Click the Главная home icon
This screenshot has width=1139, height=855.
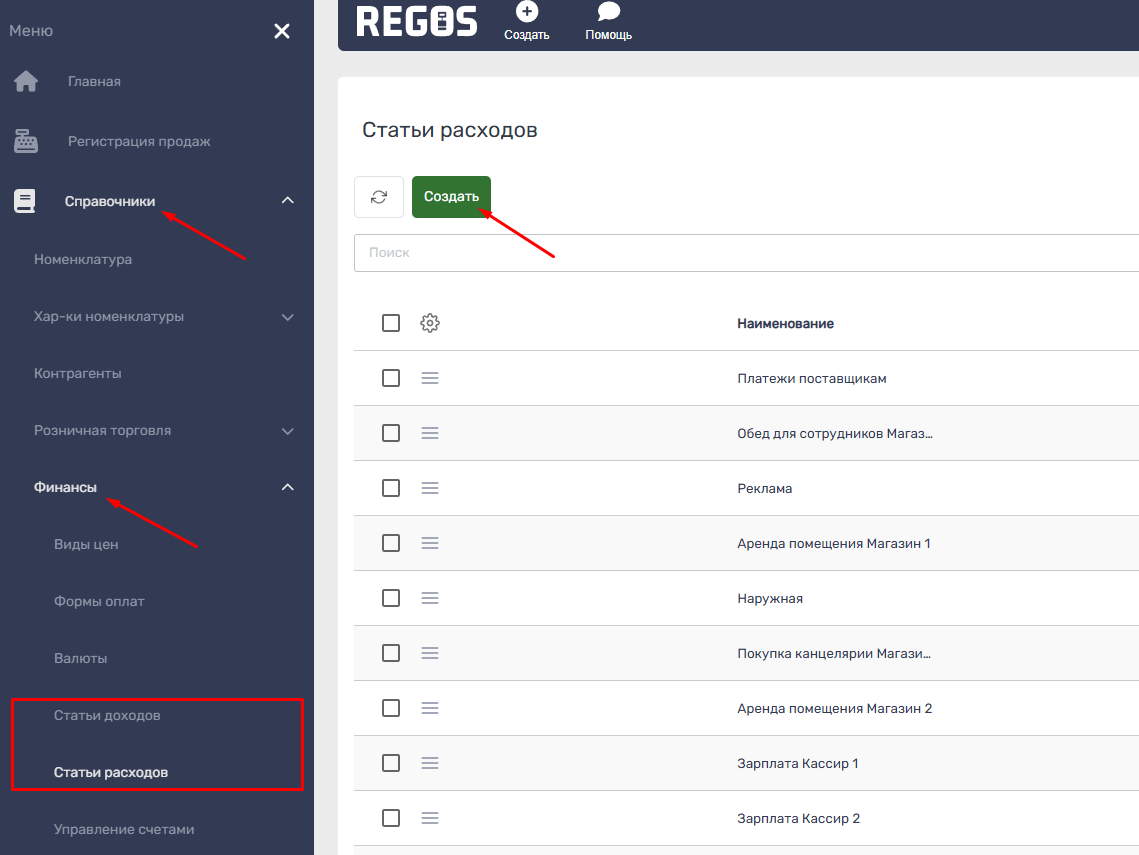[25, 82]
